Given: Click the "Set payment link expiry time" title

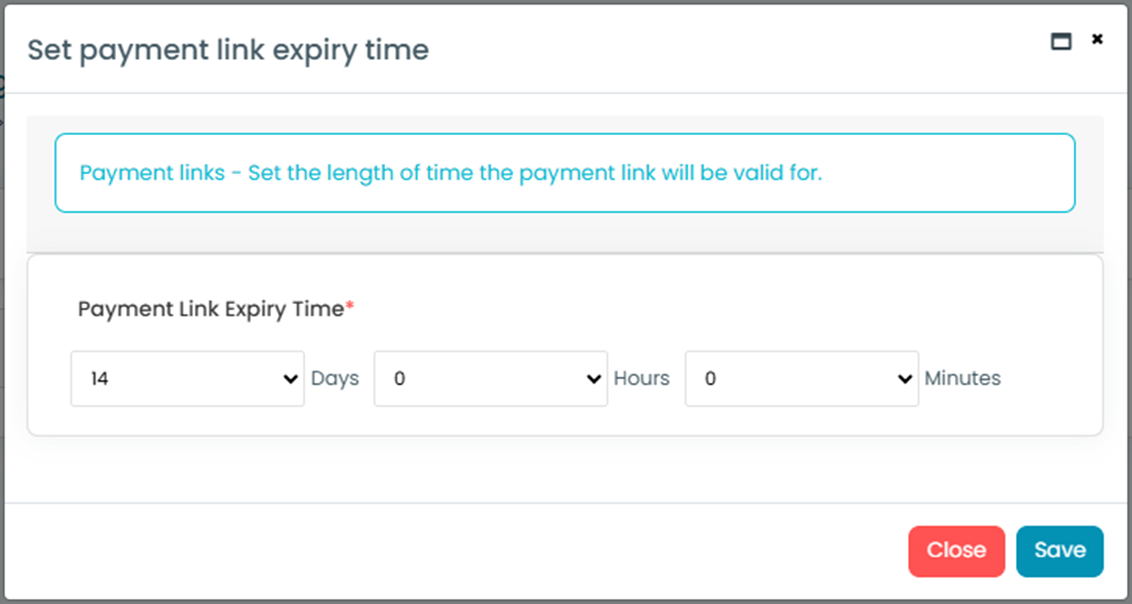Looking at the screenshot, I should click(228, 50).
